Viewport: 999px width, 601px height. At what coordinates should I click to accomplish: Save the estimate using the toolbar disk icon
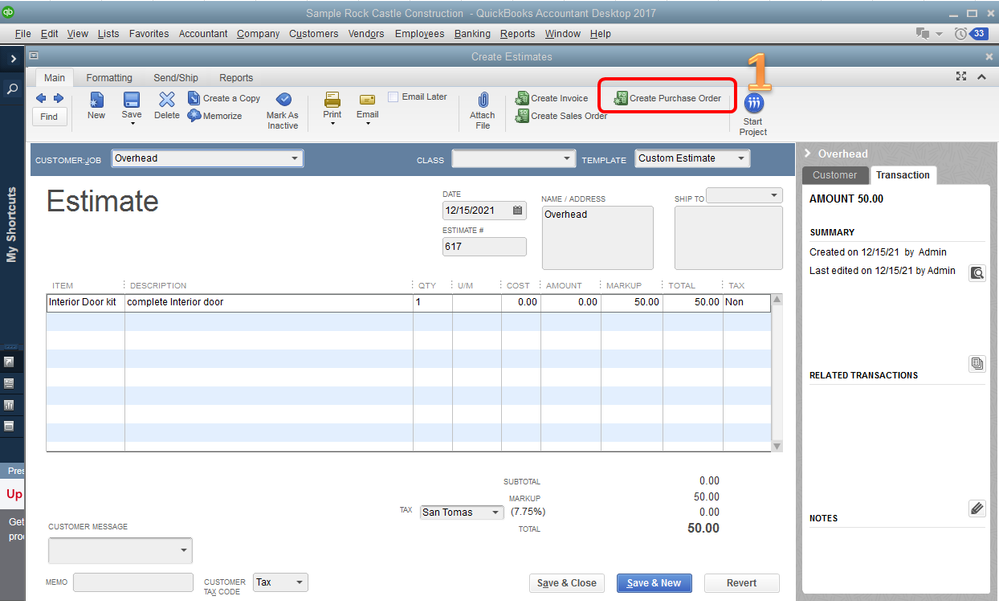132,100
